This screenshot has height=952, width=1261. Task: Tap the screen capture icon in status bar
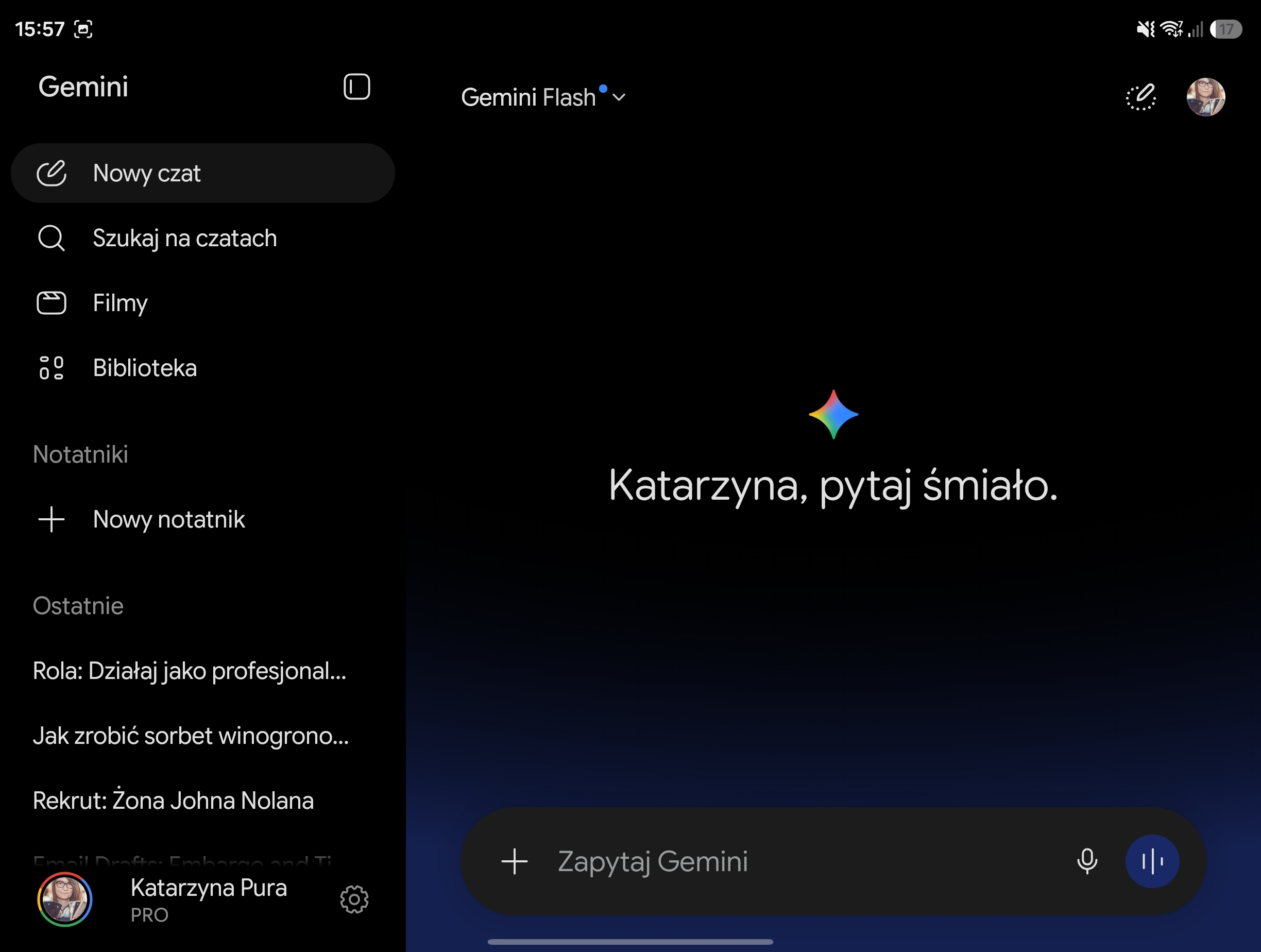click(83, 29)
